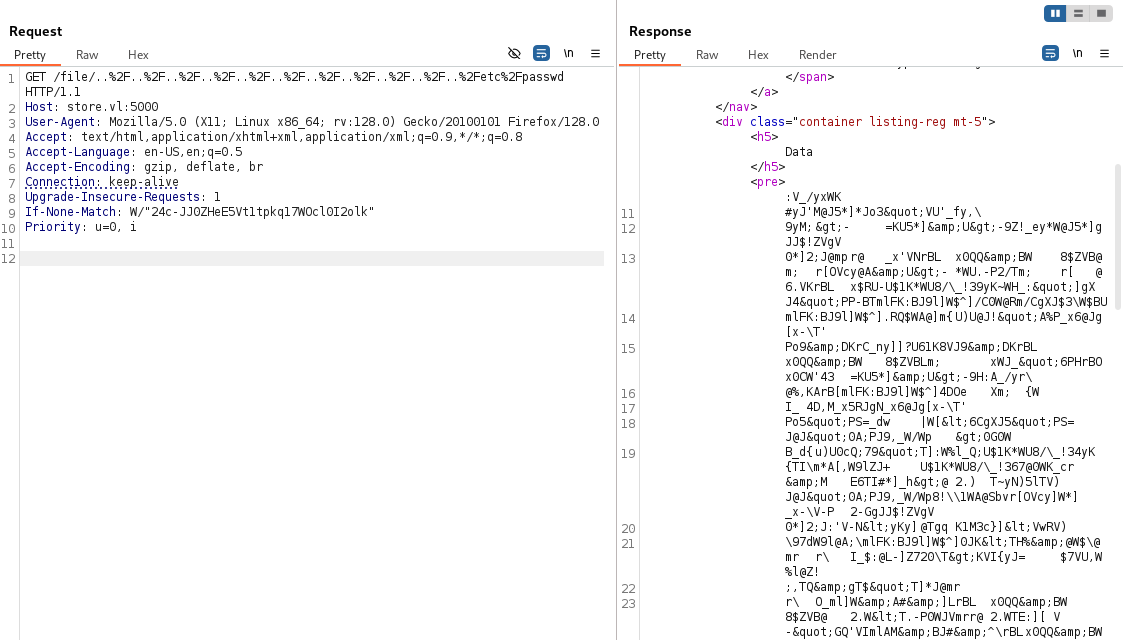1123x640 pixels.
Task: Toggle non-printable characters \n in Request panel
Action: (x=569, y=54)
